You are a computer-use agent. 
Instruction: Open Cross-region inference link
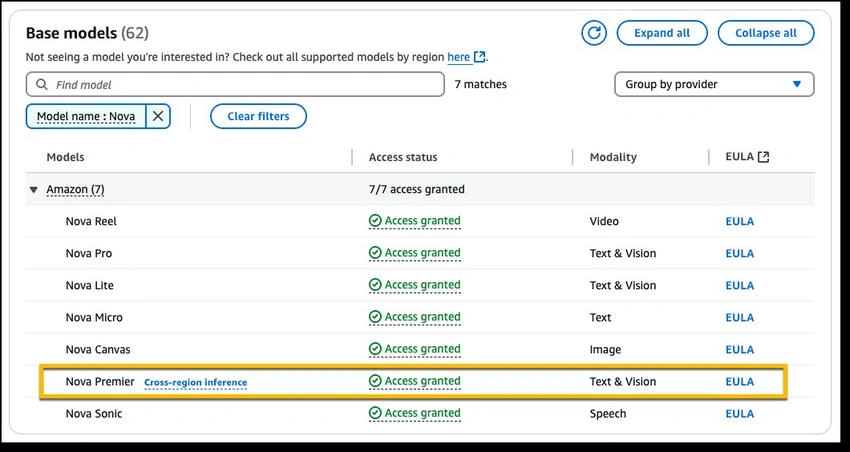click(x=196, y=383)
